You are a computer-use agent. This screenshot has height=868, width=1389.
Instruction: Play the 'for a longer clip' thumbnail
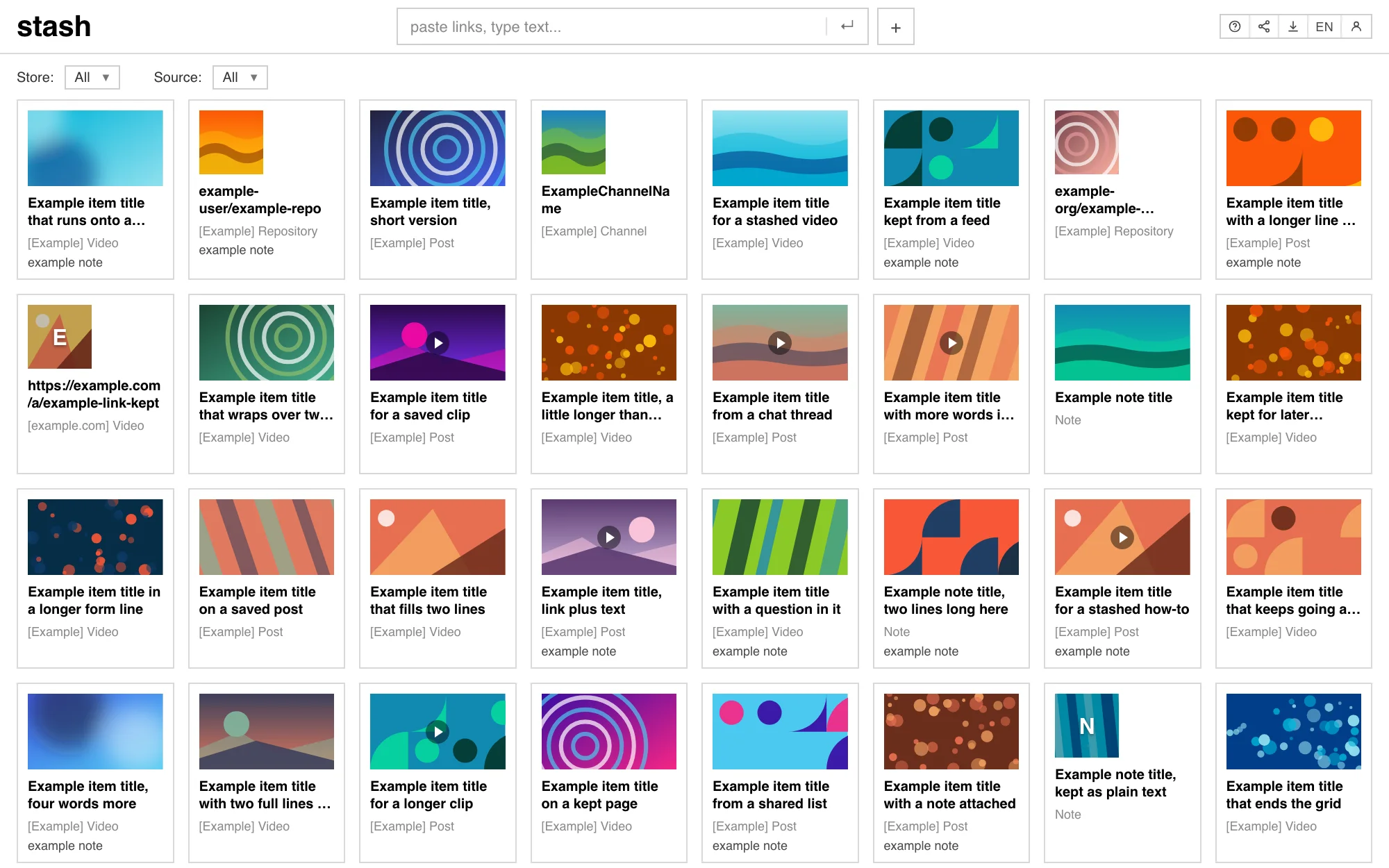pos(438,731)
